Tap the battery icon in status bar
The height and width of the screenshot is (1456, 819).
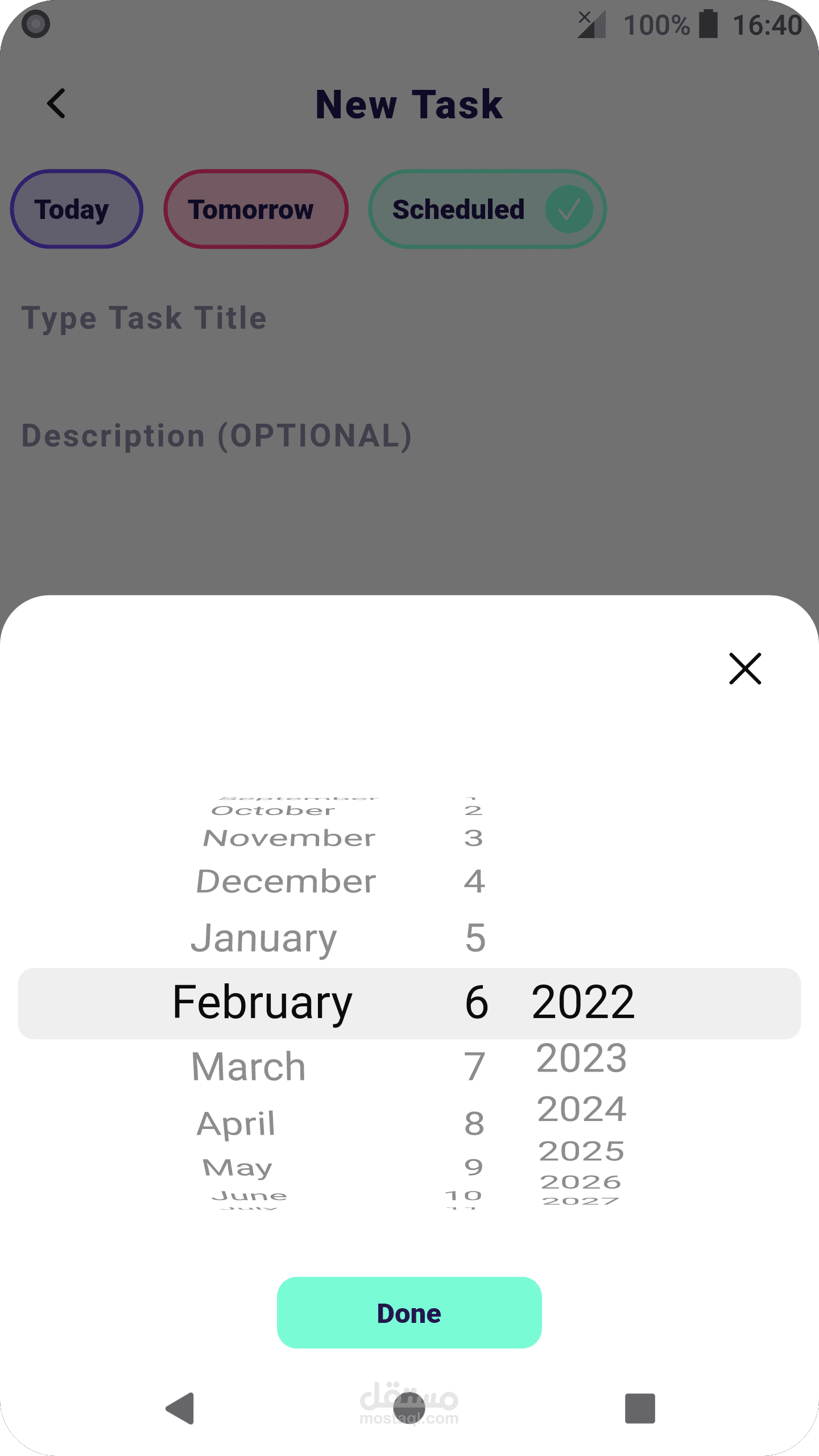click(x=708, y=24)
